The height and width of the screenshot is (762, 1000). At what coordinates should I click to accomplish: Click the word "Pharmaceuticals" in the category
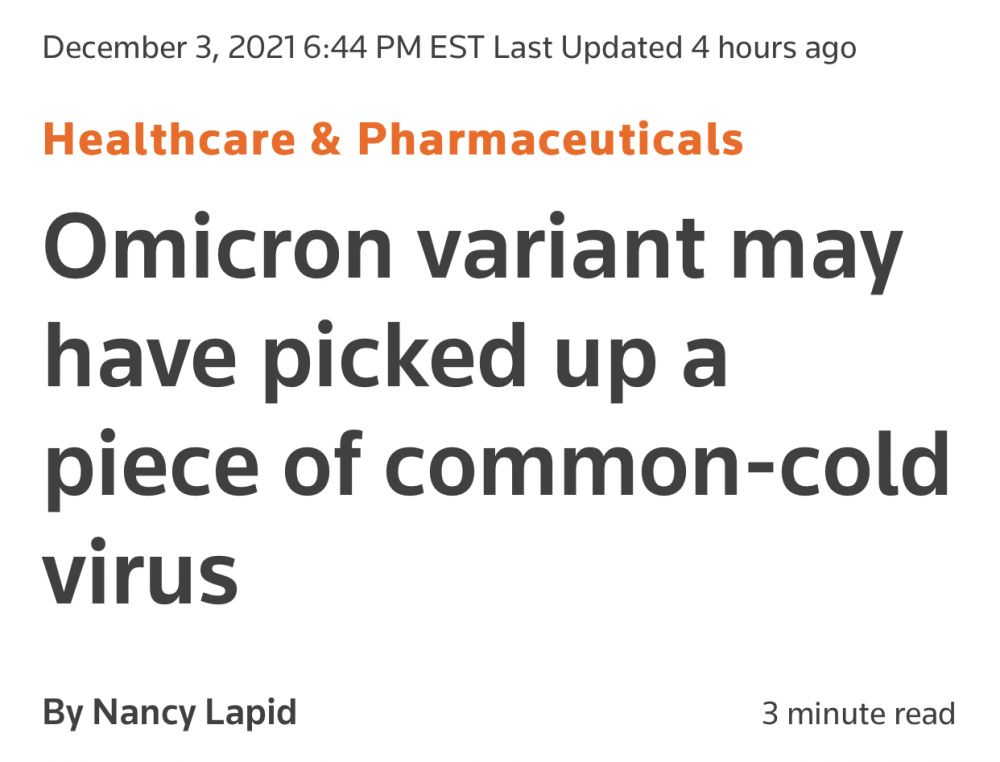tap(550, 139)
